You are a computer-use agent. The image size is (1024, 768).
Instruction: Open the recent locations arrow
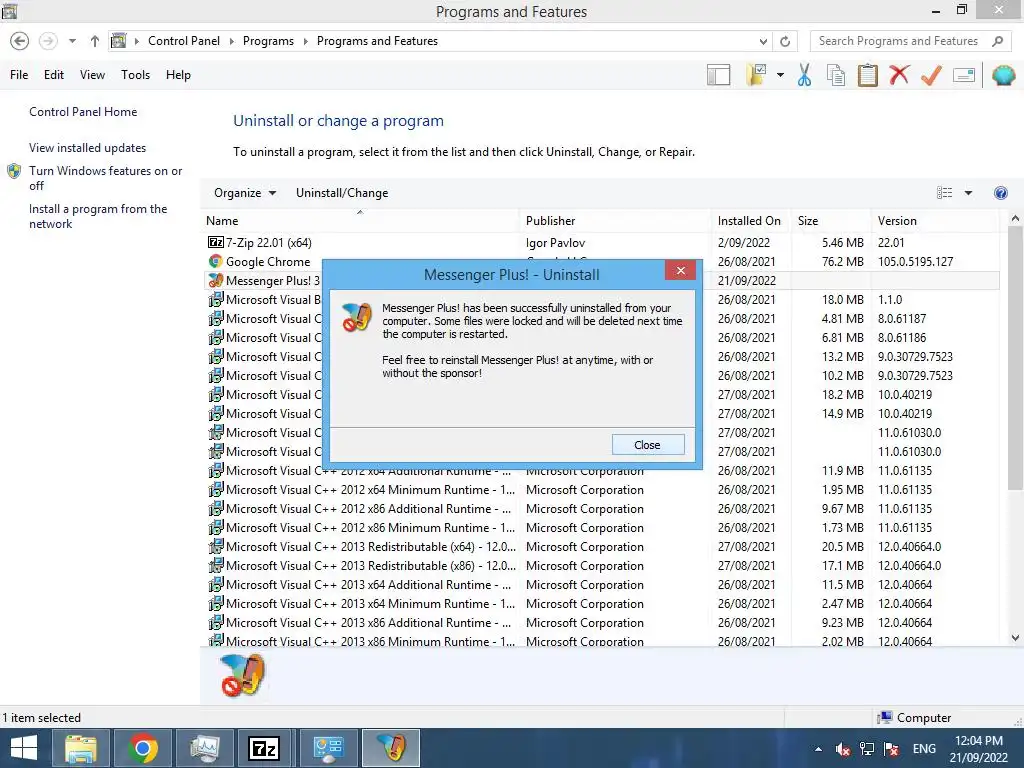pyautogui.click(x=72, y=41)
